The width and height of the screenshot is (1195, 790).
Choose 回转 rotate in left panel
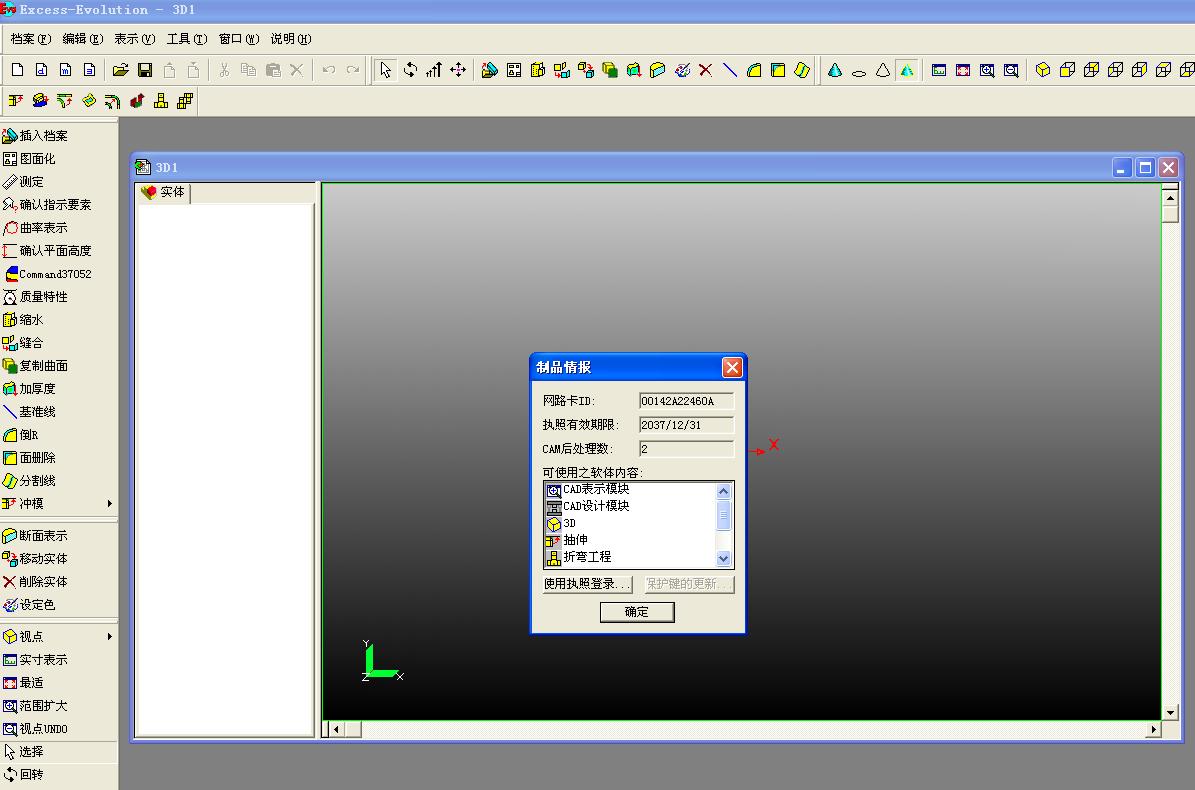click(x=23, y=775)
